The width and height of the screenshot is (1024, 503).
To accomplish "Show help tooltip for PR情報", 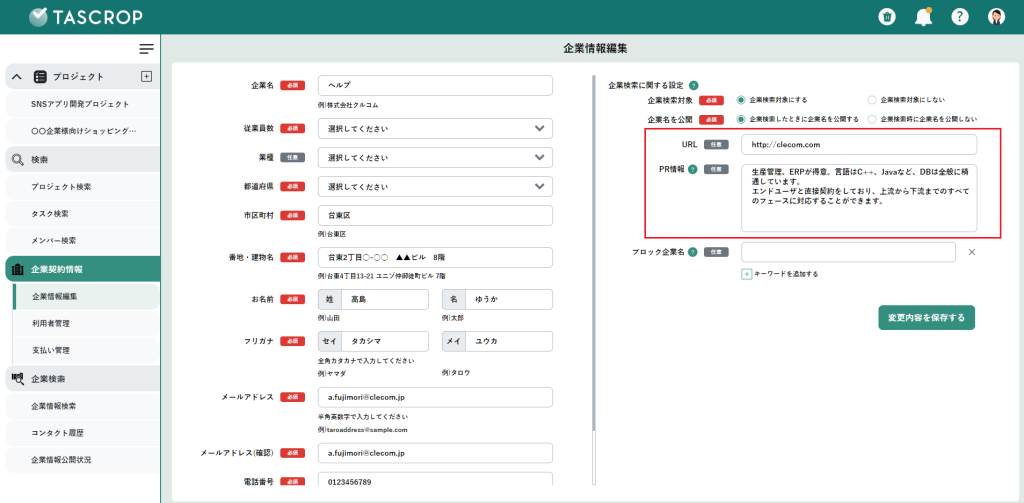I will [693, 169].
